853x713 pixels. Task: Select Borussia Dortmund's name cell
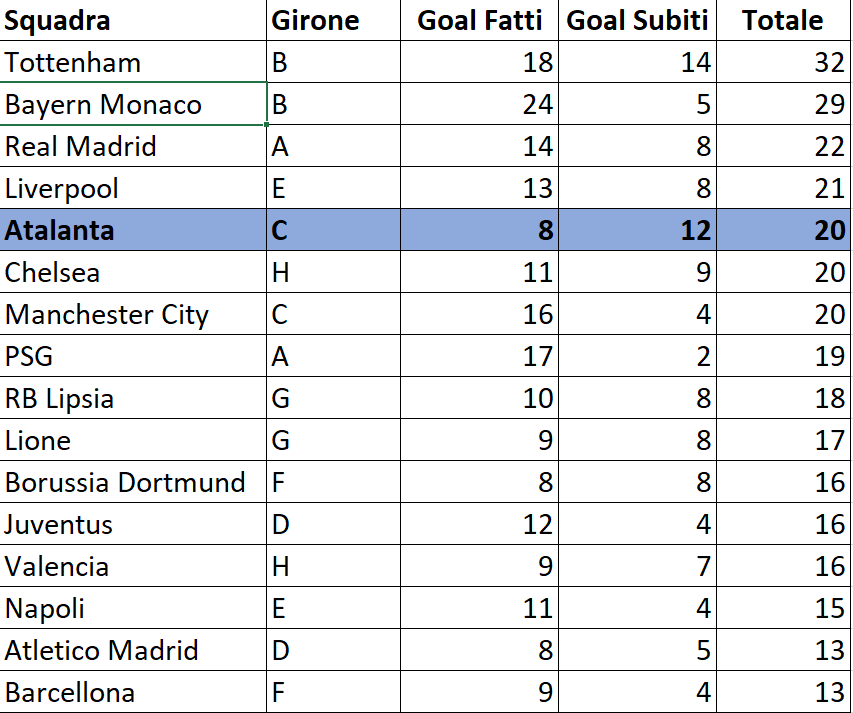coord(134,483)
